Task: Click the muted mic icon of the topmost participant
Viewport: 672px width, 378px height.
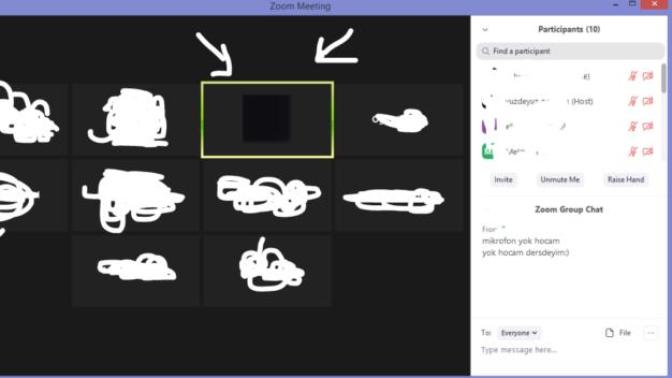Action: click(633, 76)
